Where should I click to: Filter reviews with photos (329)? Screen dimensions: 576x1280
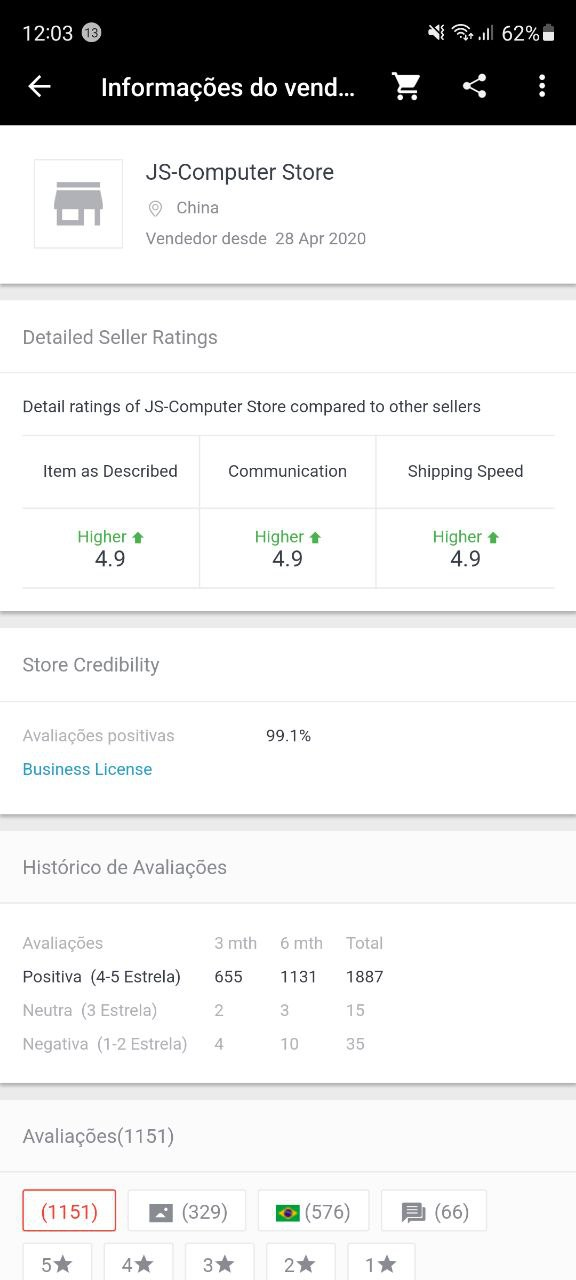(x=187, y=1211)
